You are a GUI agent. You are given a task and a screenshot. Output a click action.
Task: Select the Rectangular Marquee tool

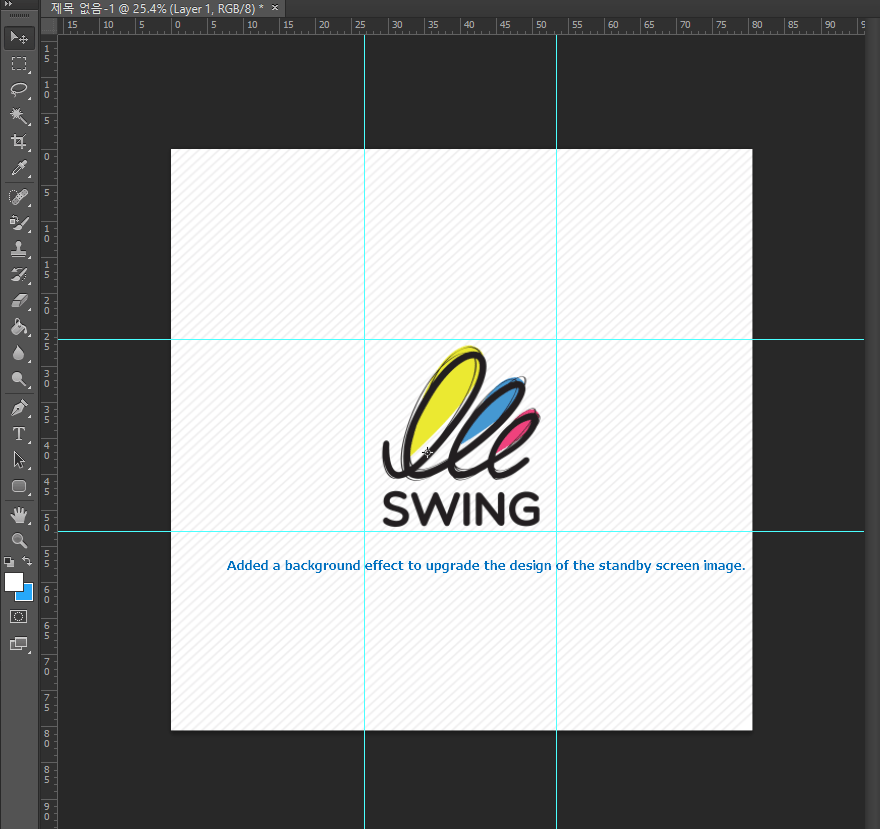(19, 64)
